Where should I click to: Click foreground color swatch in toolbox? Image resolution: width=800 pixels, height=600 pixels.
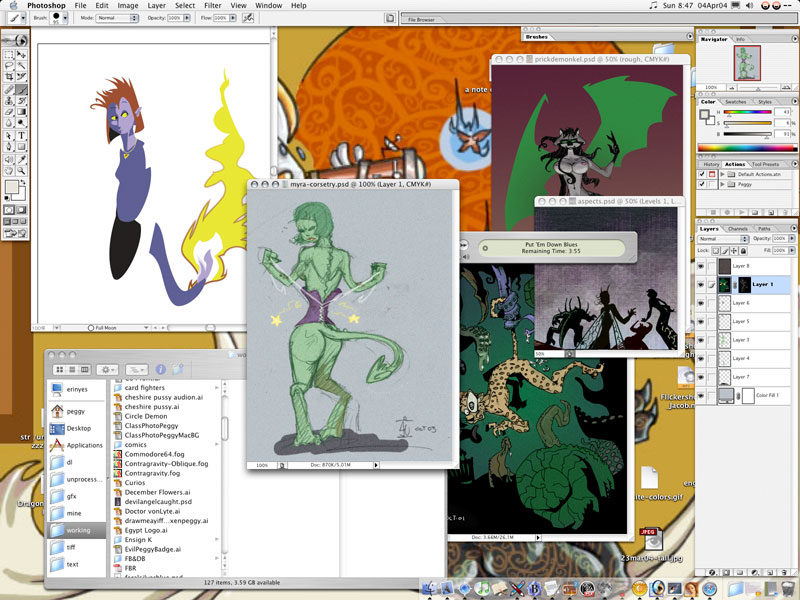(x=11, y=187)
